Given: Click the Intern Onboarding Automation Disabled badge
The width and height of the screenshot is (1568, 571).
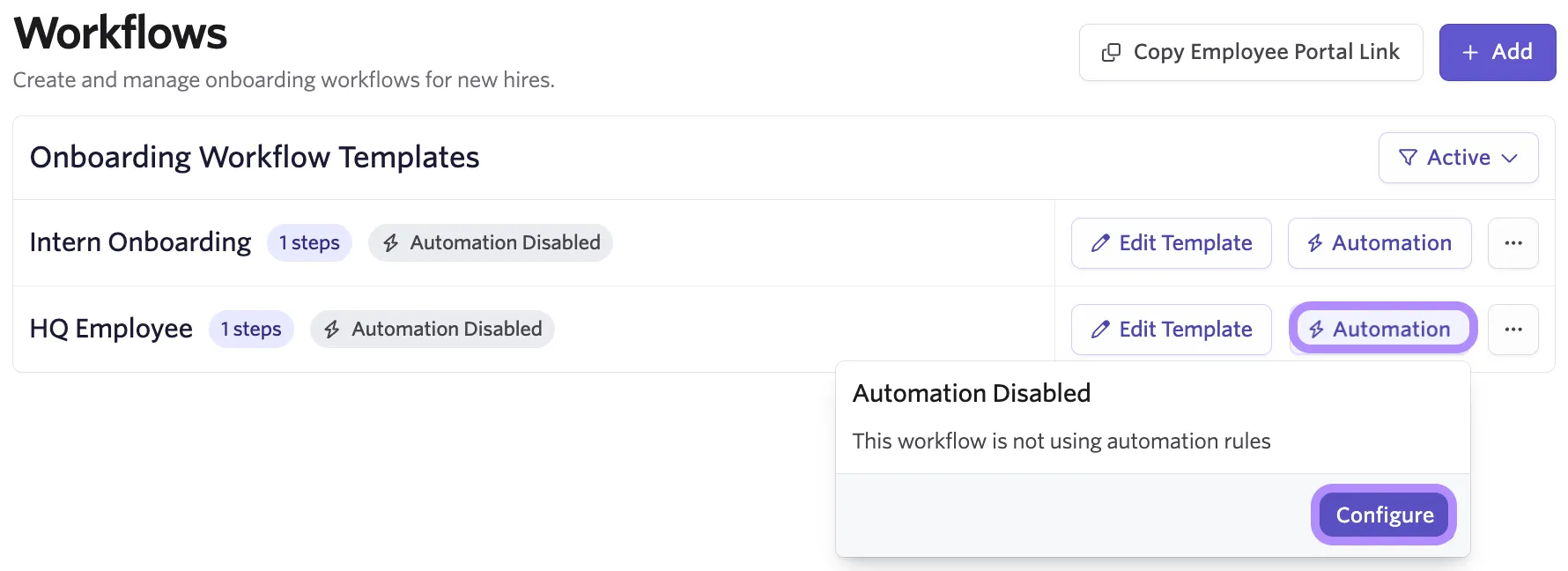Looking at the screenshot, I should click(x=491, y=242).
